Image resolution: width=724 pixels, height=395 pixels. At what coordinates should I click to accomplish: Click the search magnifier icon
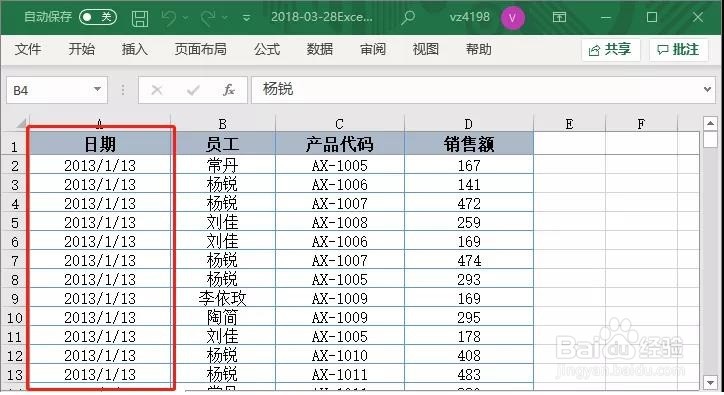point(408,18)
